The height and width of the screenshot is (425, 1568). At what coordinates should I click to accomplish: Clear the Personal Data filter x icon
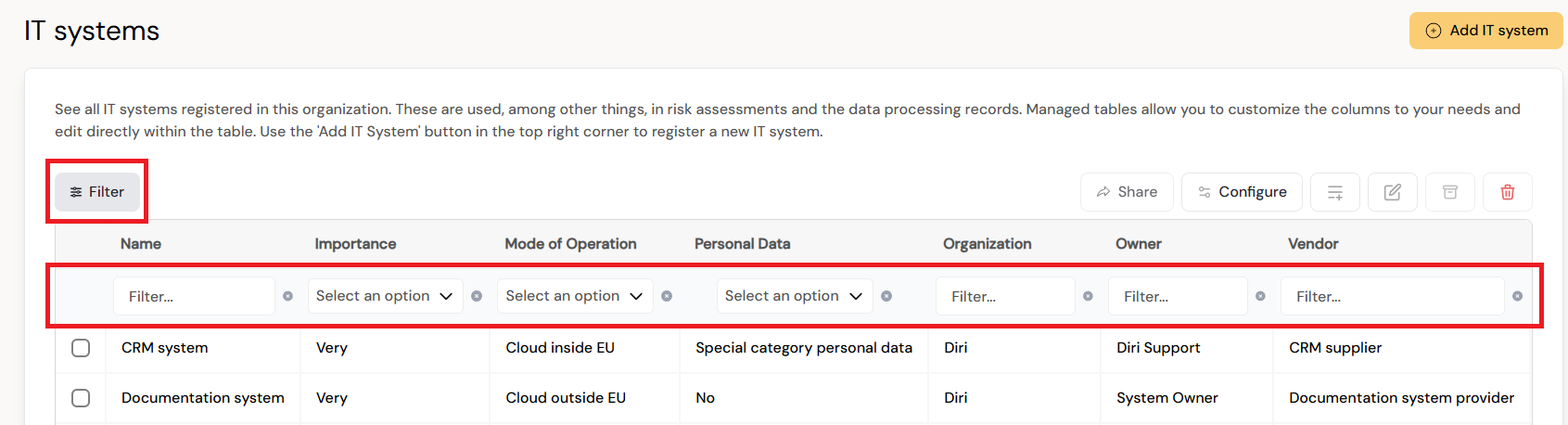[886, 296]
